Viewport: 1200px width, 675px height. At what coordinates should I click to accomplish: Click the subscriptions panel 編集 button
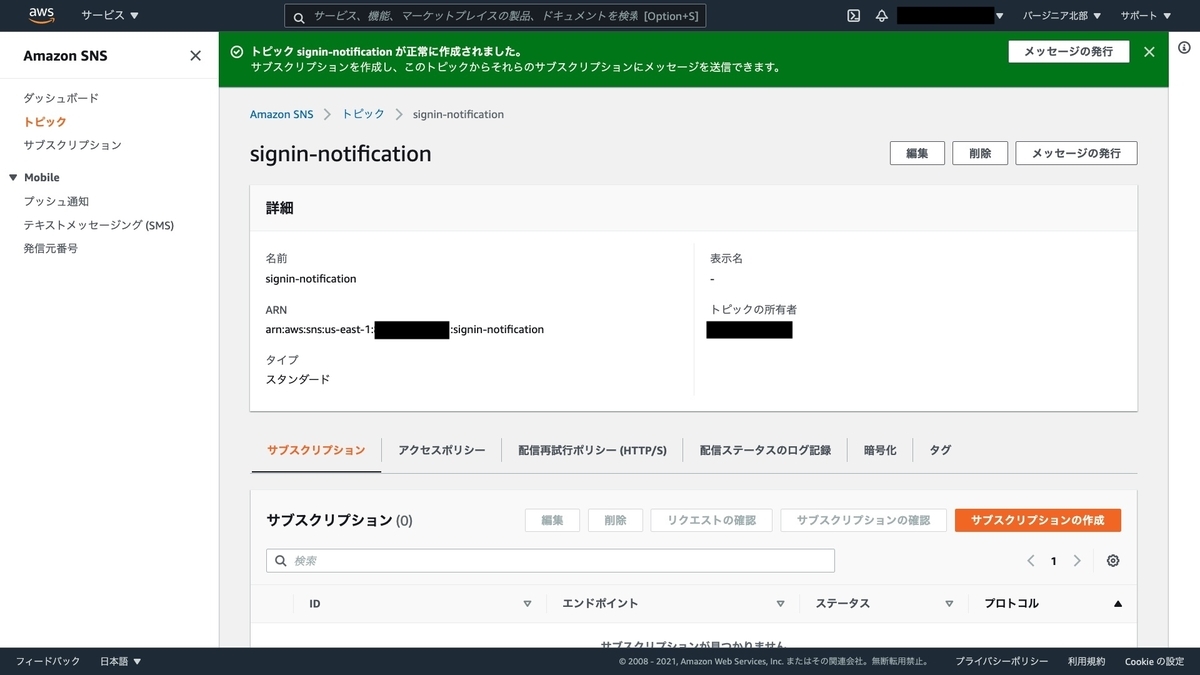(552, 520)
